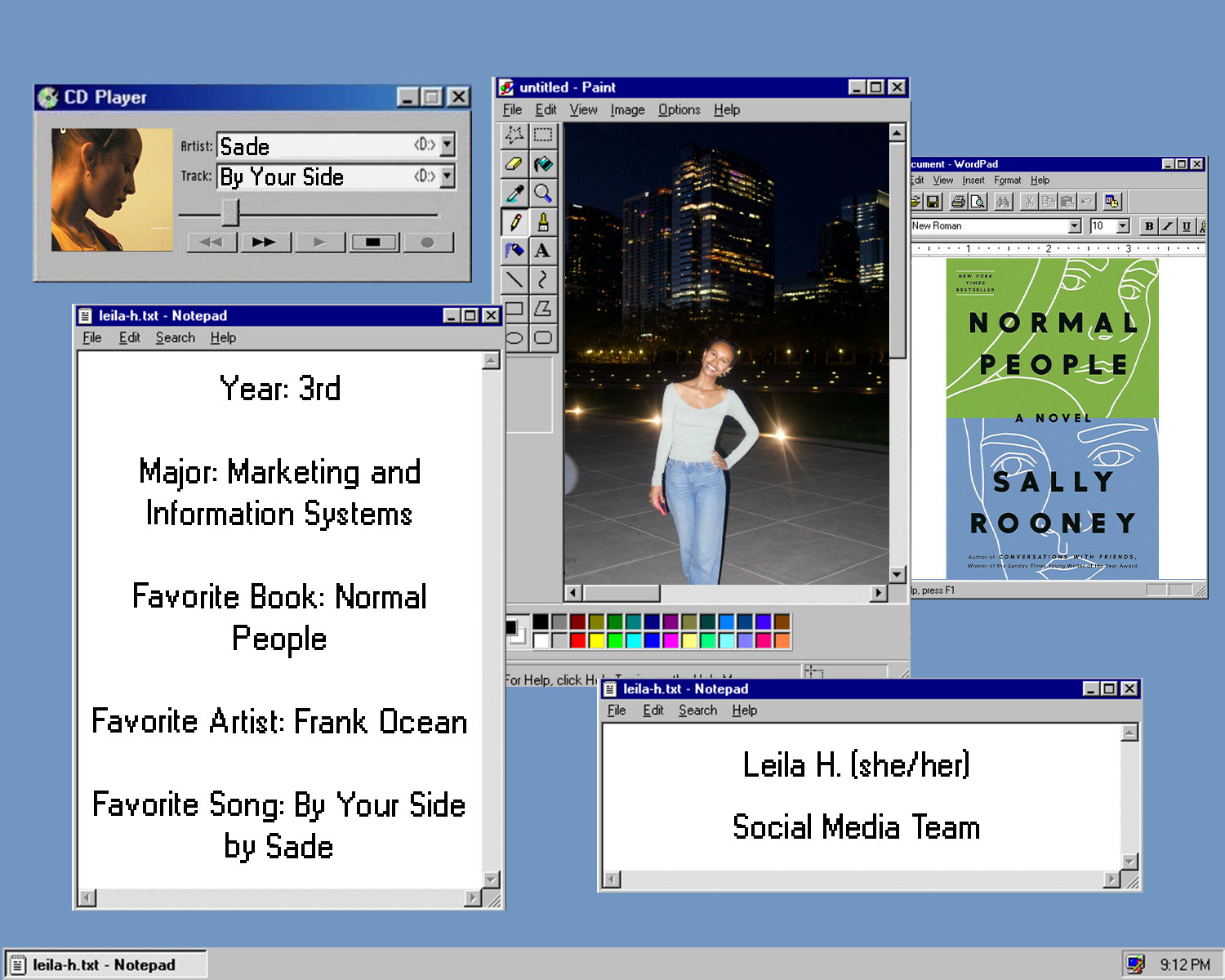Click "Social Media Team" text in small Notepad
The width and height of the screenshot is (1225, 980).
click(x=856, y=827)
